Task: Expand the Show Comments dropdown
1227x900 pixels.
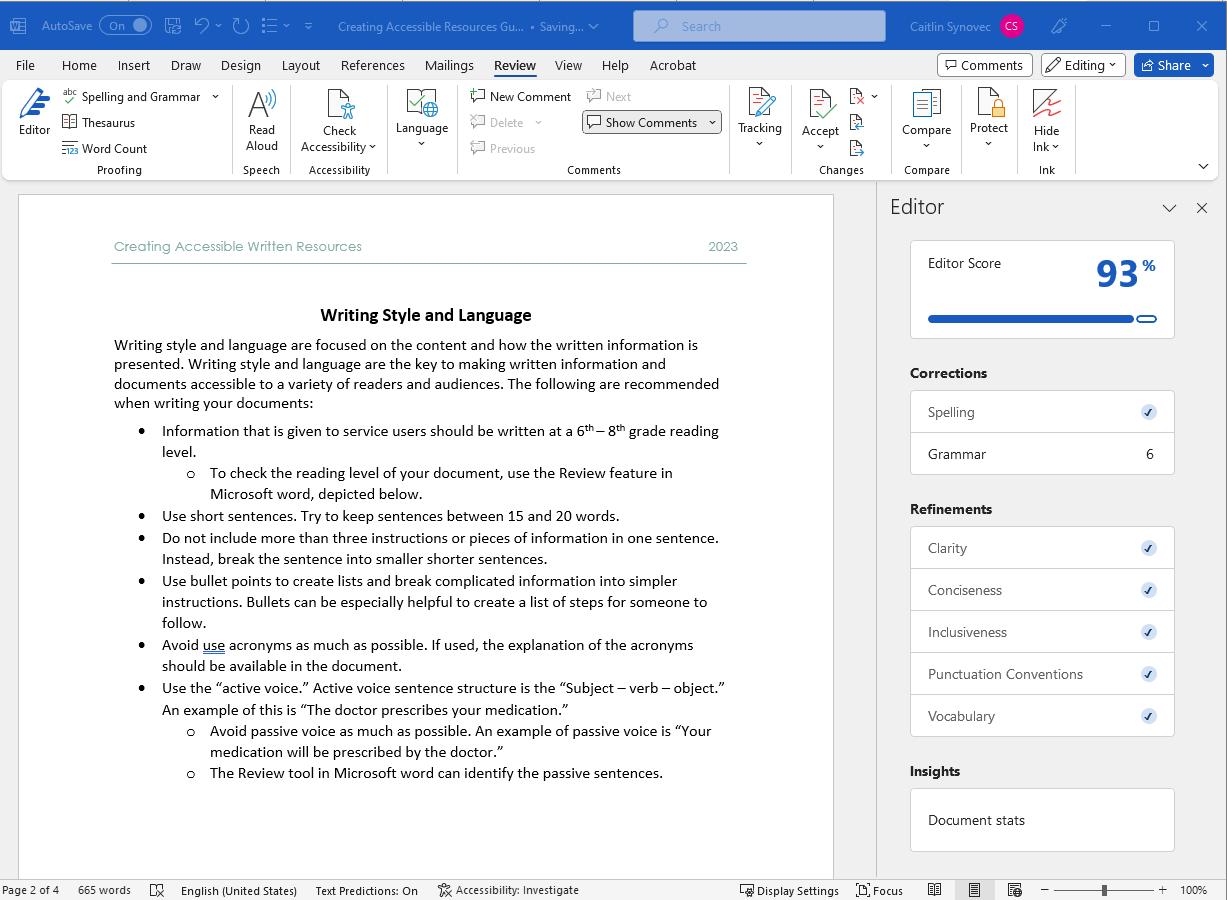Action: click(x=712, y=122)
